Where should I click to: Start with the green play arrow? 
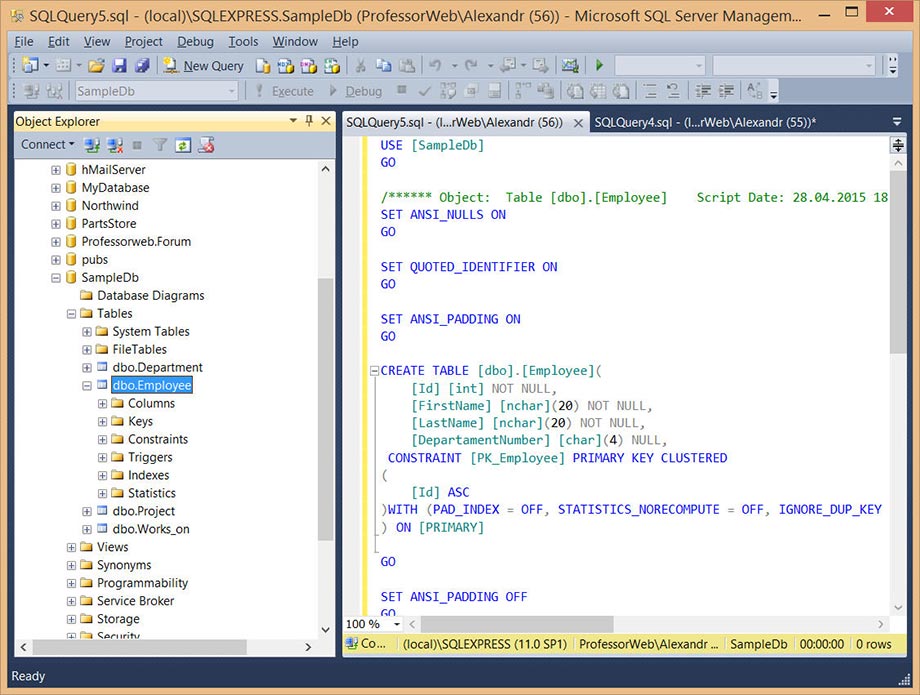coord(599,65)
